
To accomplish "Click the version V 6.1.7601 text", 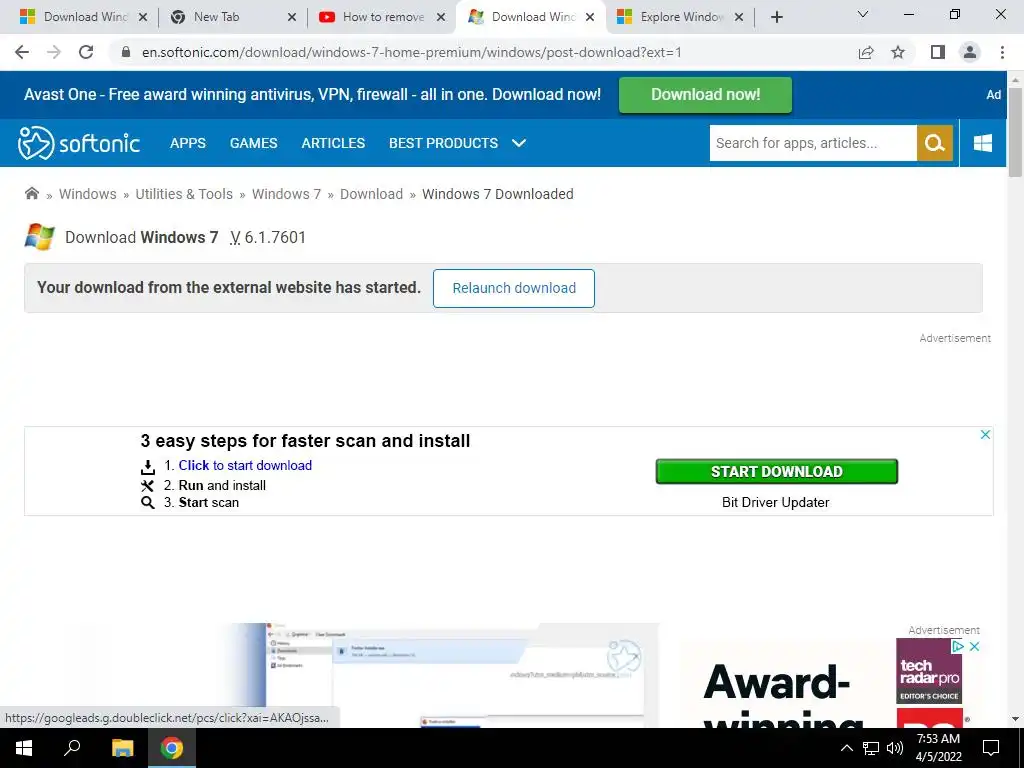I will (268, 237).
